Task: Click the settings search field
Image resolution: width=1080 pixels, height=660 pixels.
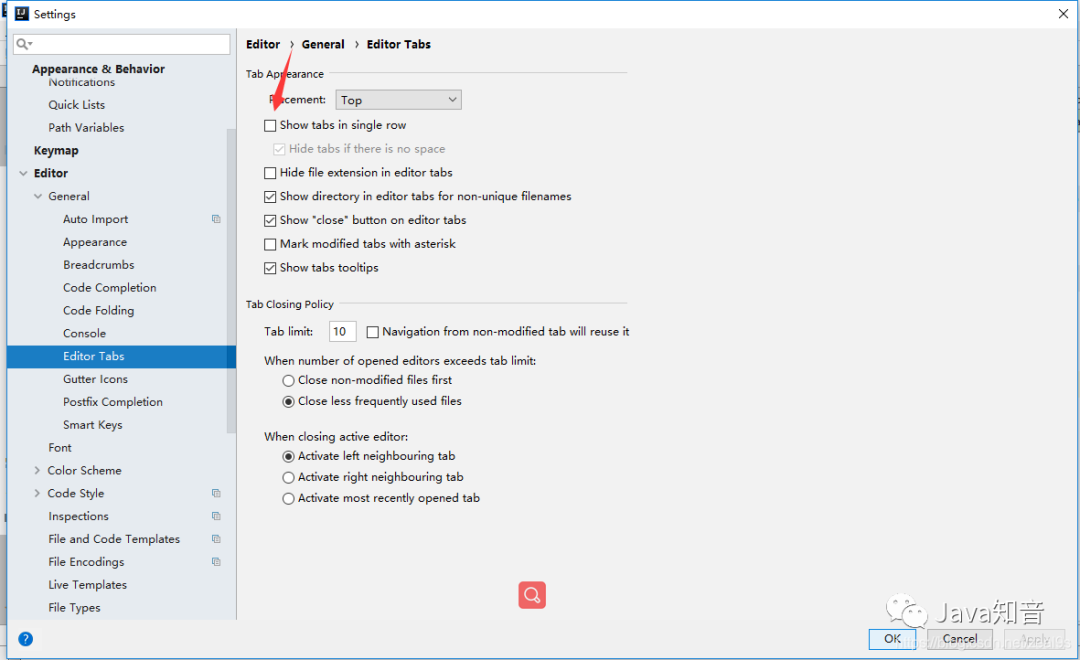Action: [122, 44]
